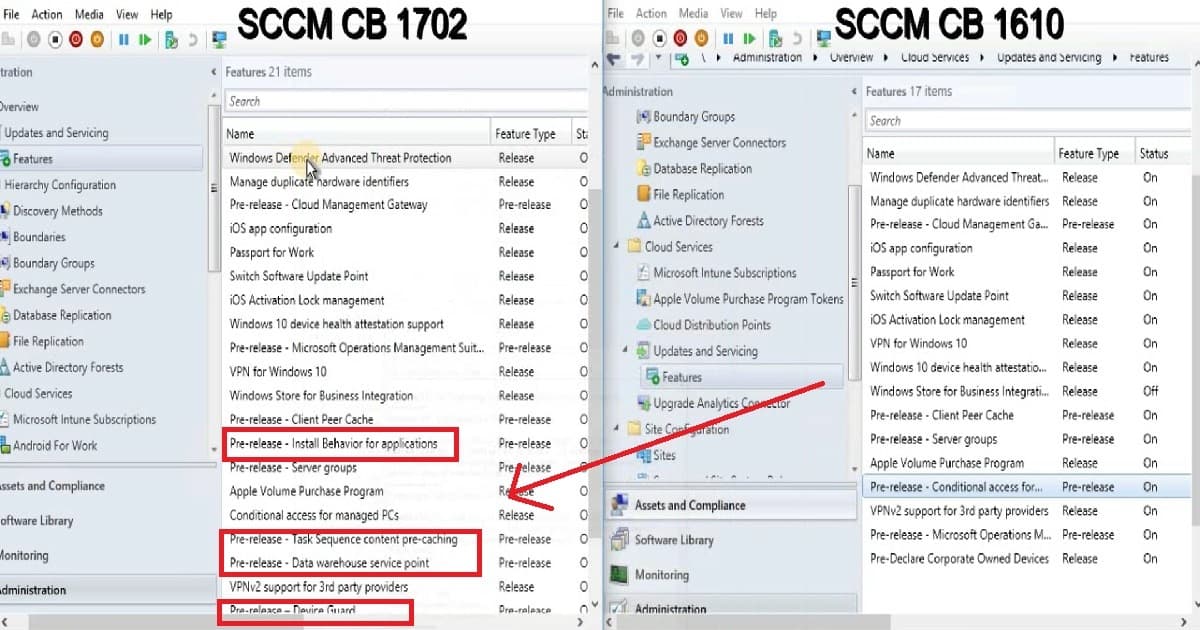This screenshot has height=630, width=1200.
Task: Collapse the Site Configuration node in 1610 tree
Action: [x=617, y=429]
